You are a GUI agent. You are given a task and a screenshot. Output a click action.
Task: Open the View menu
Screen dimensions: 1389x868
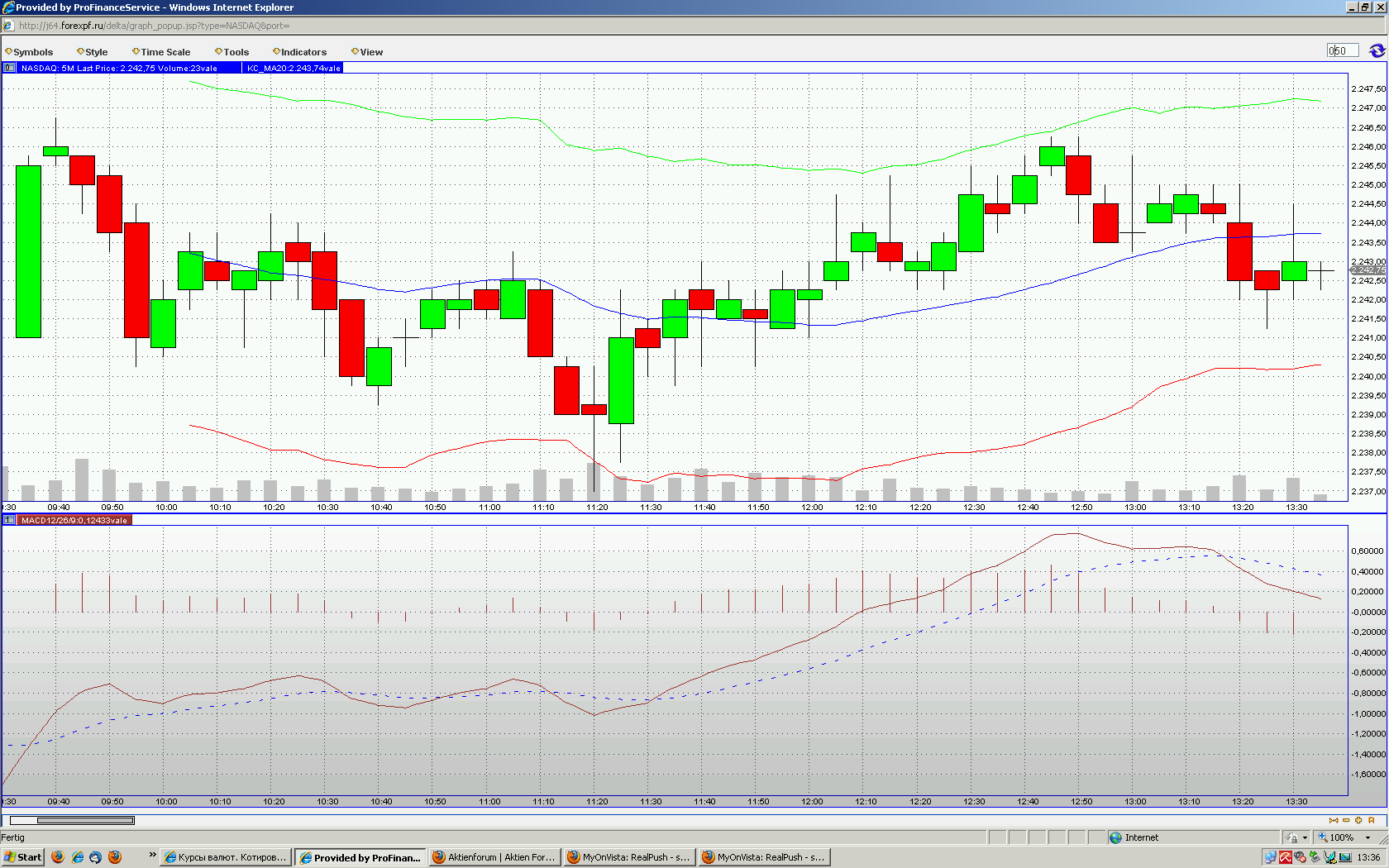click(367, 52)
